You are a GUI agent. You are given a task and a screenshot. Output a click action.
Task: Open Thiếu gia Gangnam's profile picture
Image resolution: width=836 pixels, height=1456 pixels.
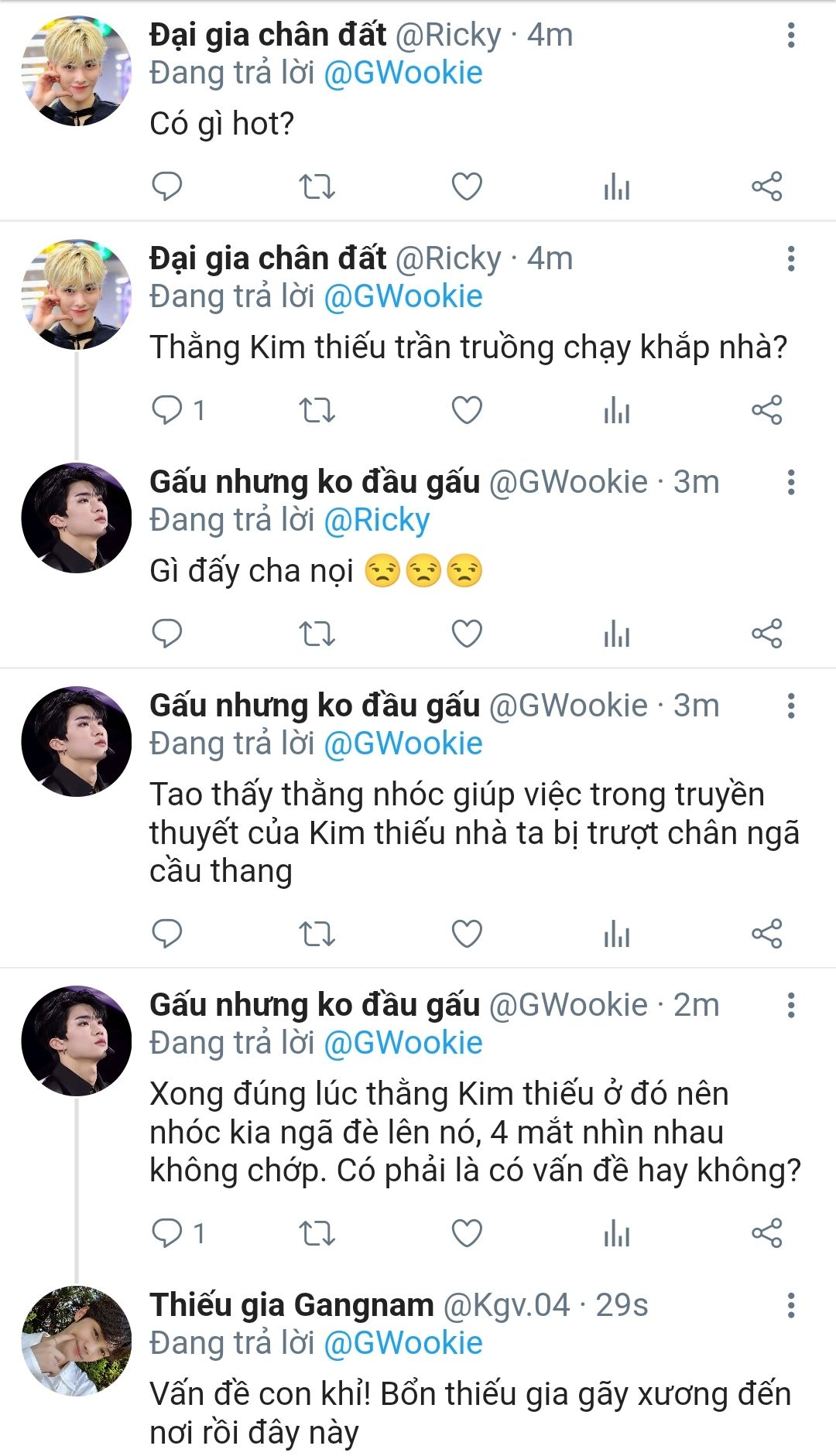76,1341
